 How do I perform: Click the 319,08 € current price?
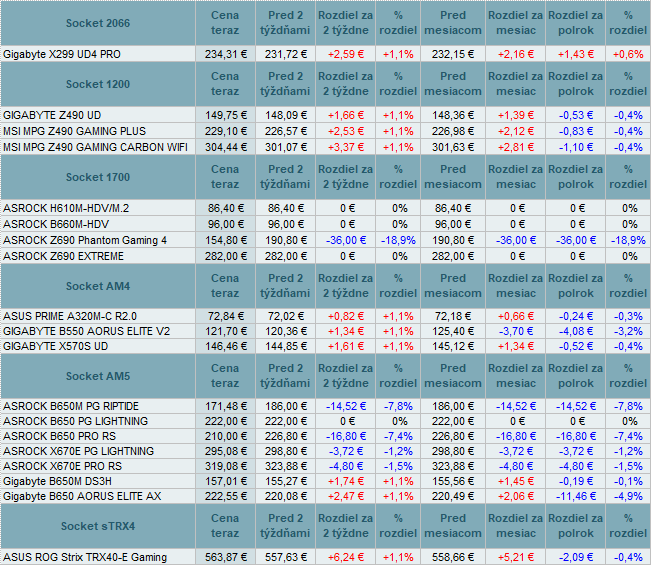pyautogui.click(x=225, y=466)
